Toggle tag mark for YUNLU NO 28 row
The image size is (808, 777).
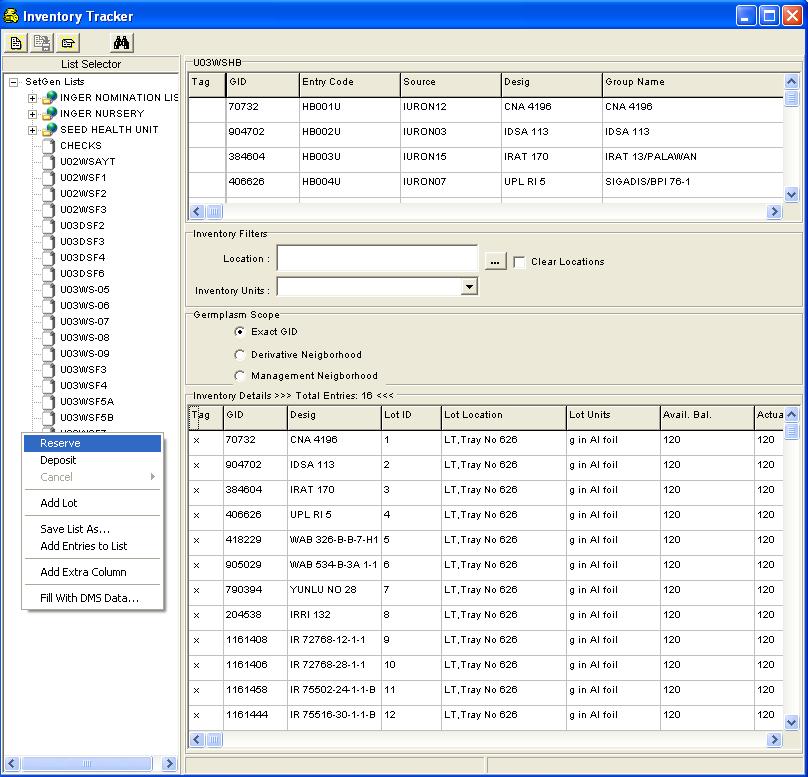pos(196,590)
